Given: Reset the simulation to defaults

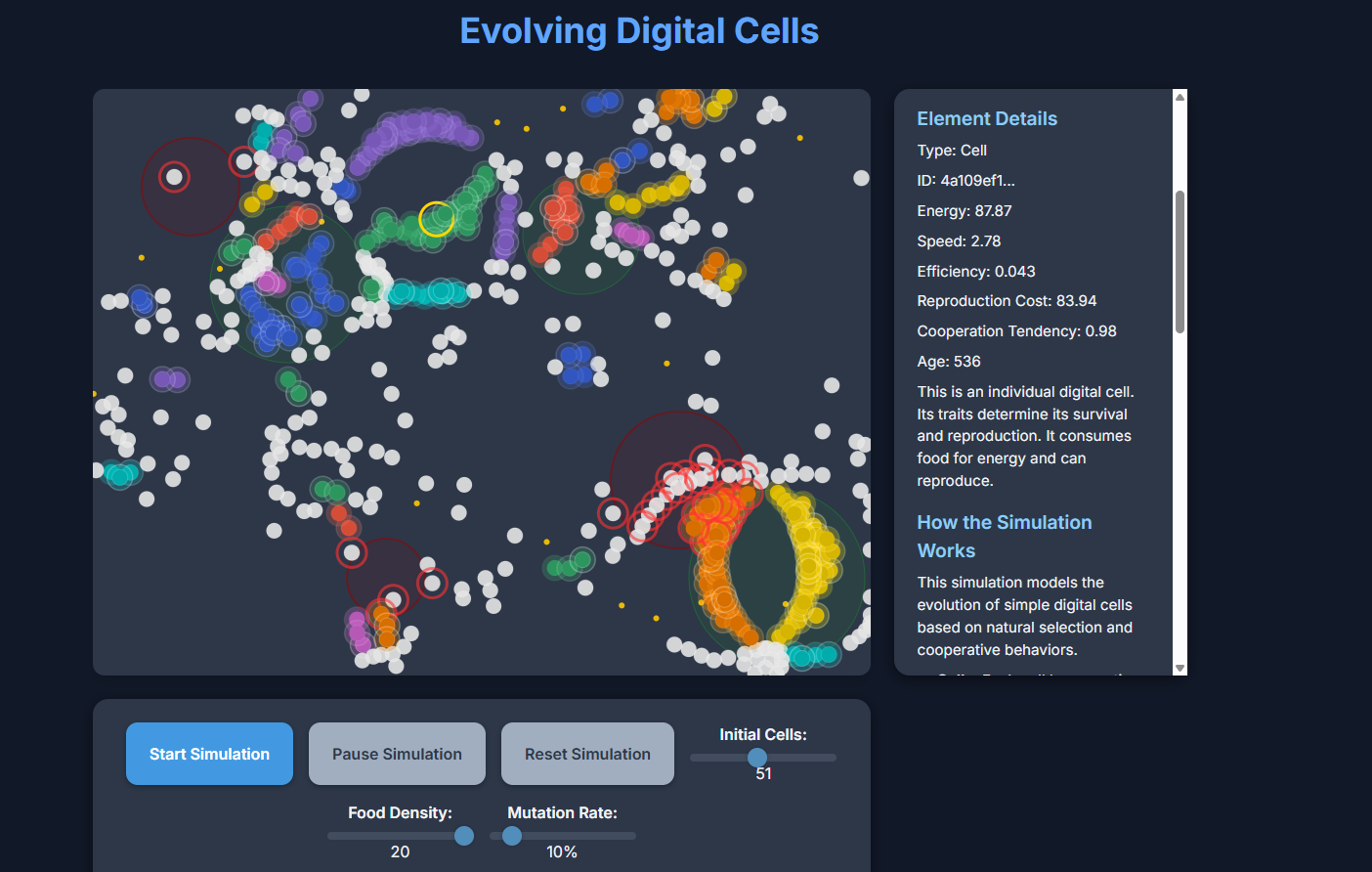Looking at the screenshot, I should (x=586, y=754).
